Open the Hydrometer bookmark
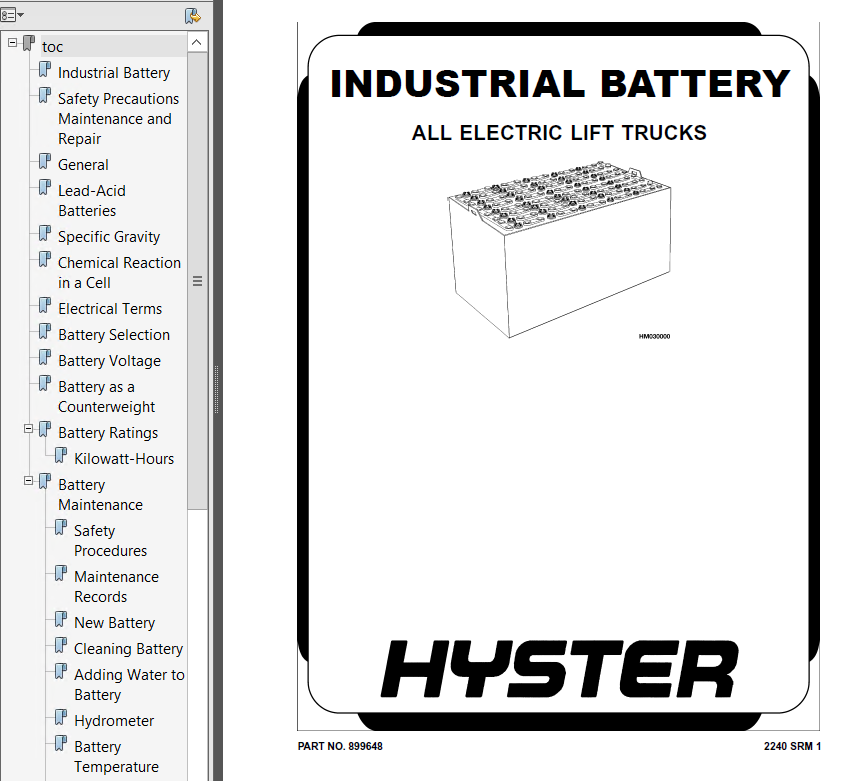Screen dimensions: 855x781 point(114,721)
